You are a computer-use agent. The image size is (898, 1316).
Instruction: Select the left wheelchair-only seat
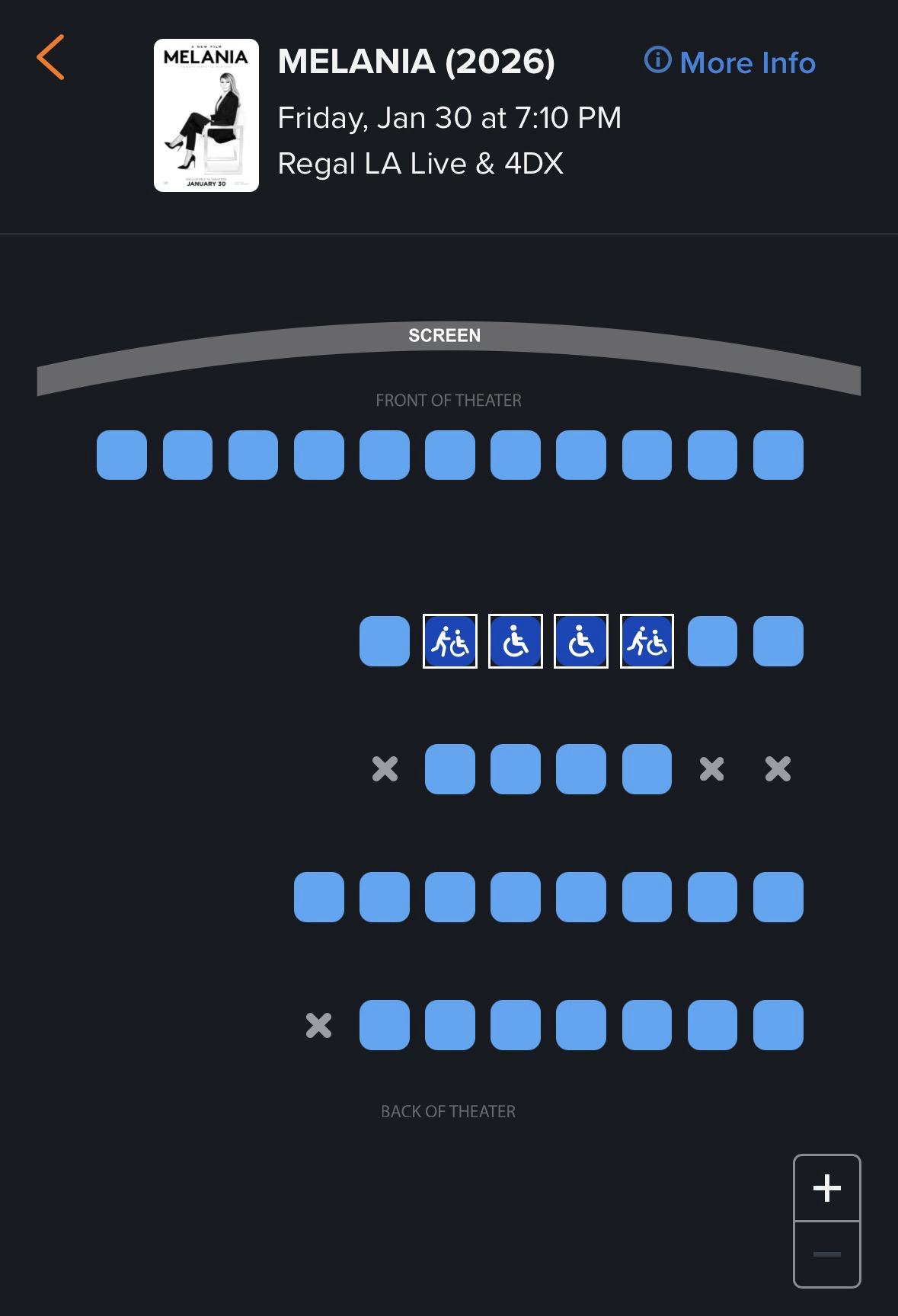click(516, 641)
